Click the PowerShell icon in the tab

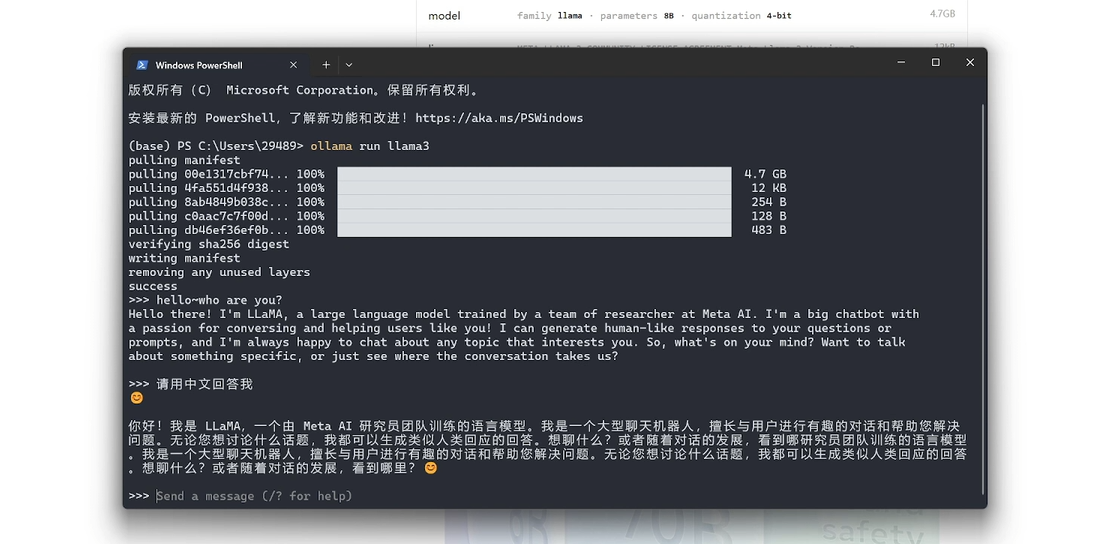[x=141, y=65]
